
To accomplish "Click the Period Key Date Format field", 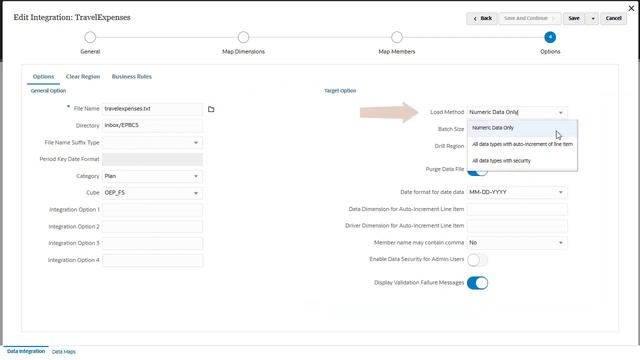I will coord(152,159).
